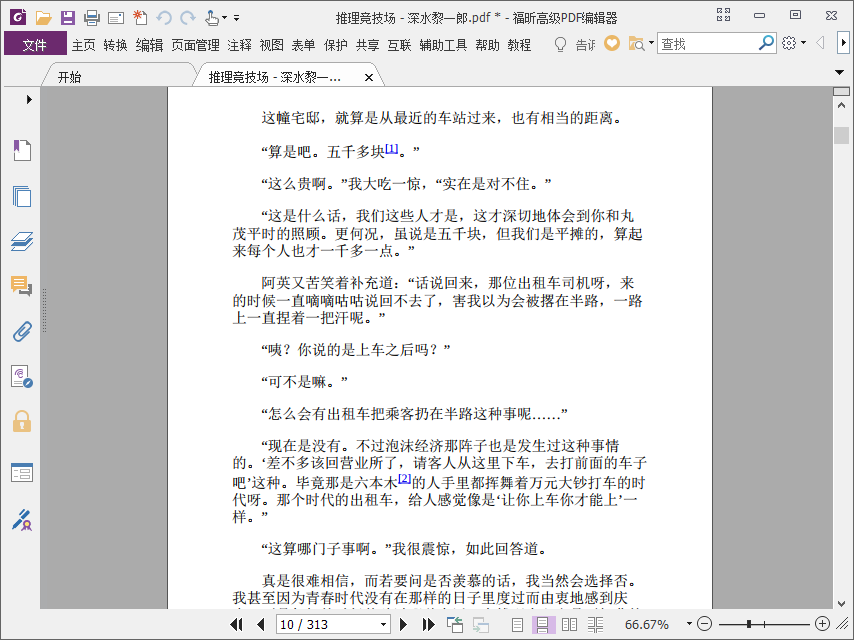The width and height of the screenshot is (854, 640).
Task: Open the form fields panel
Action: tap(22, 472)
